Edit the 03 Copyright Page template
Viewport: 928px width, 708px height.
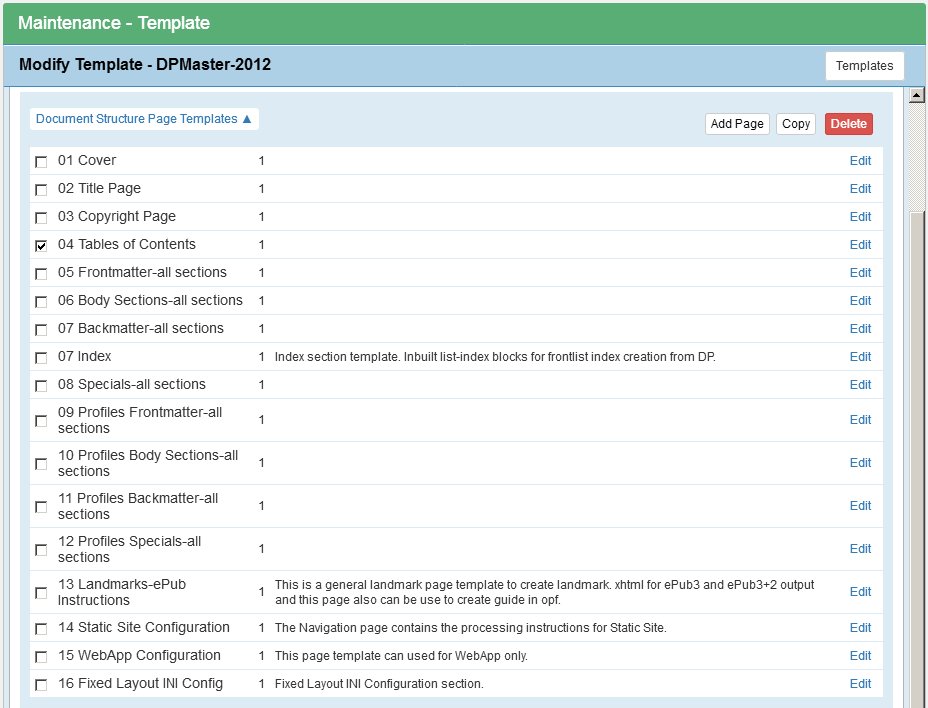click(x=860, y=216)
